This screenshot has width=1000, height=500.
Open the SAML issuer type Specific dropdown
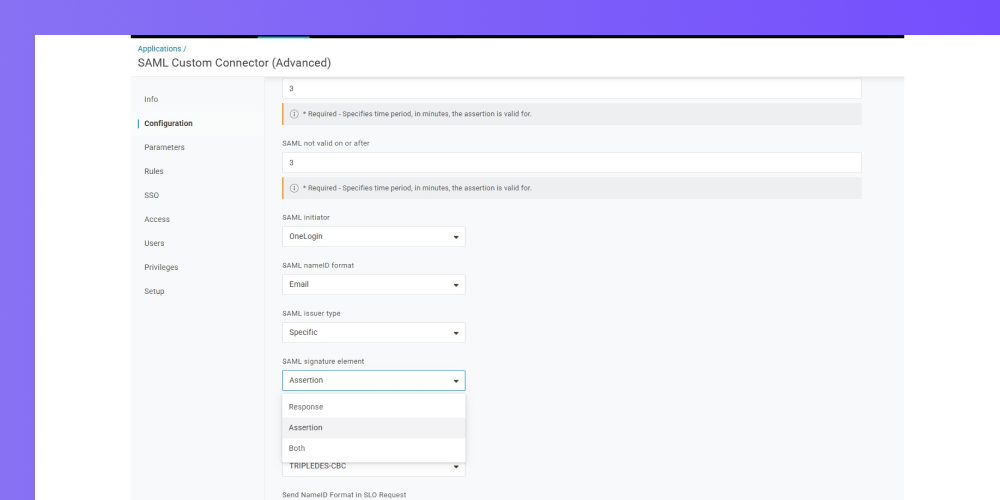(x=374, y=332)
